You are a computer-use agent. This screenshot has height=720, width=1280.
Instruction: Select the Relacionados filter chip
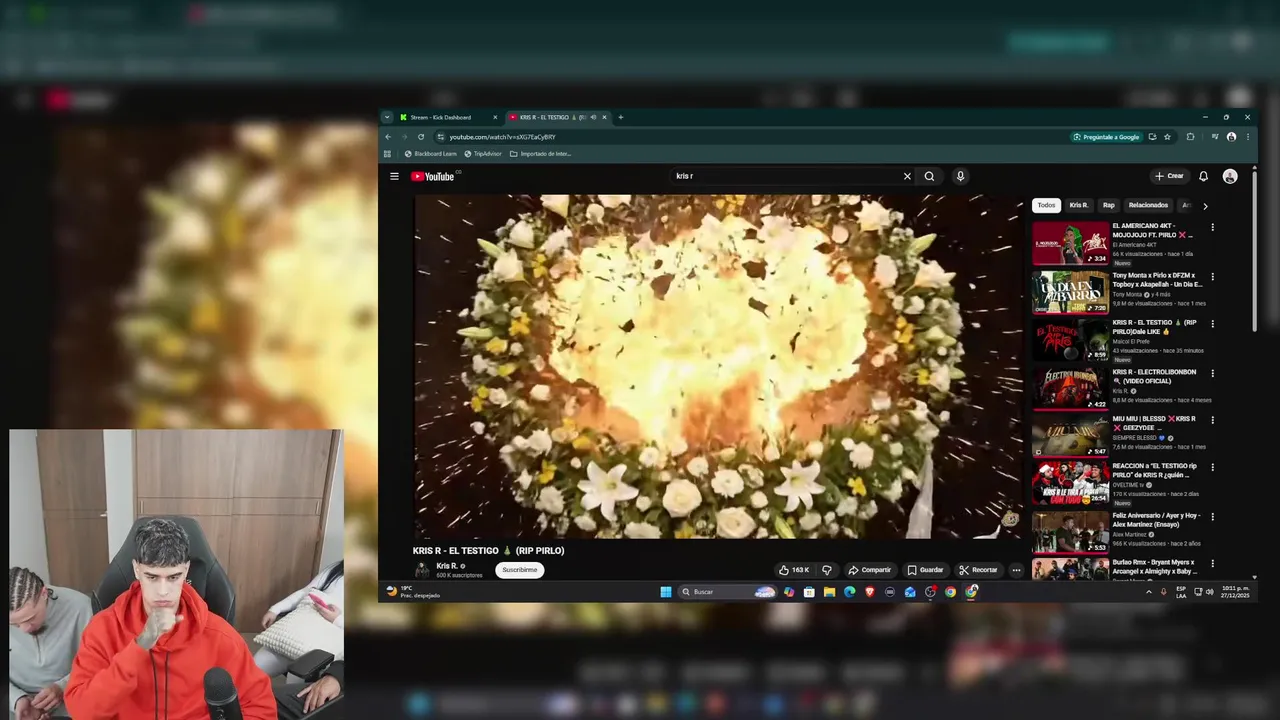(1148, 205)
